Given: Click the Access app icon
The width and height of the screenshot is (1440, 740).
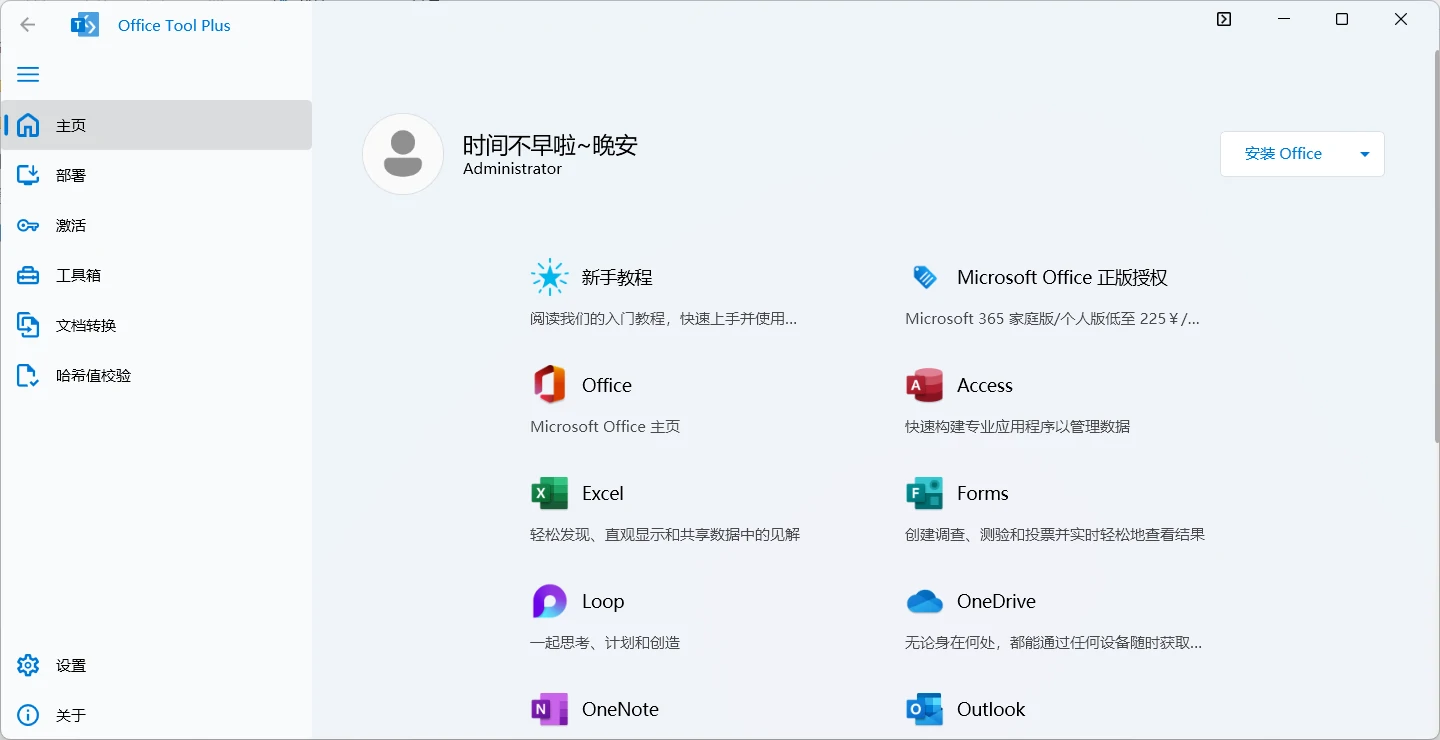Looking at the screenshot, I should pyautogui.click(x=924, y=384).
